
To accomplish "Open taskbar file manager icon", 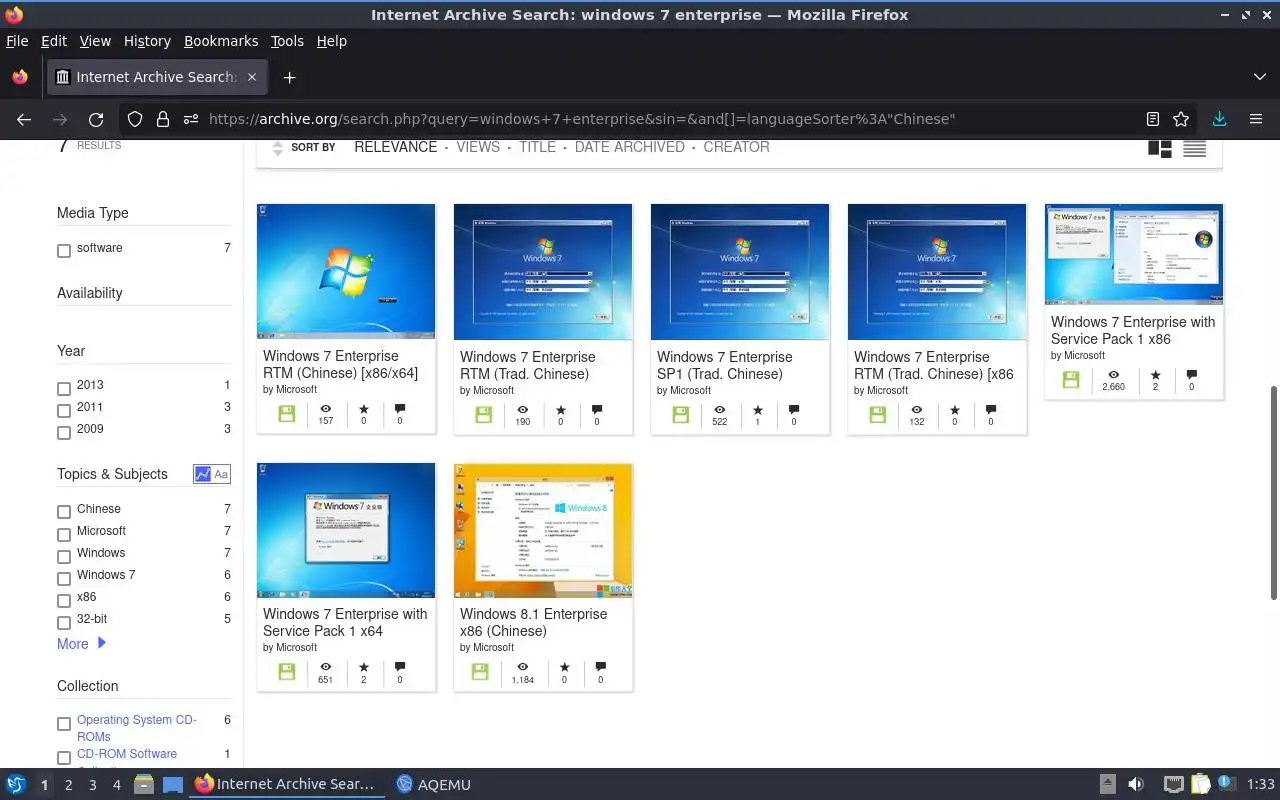I will pyautogui.click(x=143, y=785).
